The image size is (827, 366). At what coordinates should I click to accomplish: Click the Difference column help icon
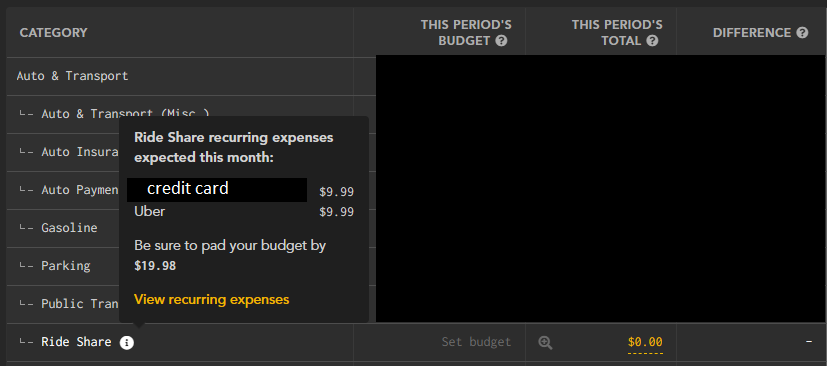click(x=802, y=33)
